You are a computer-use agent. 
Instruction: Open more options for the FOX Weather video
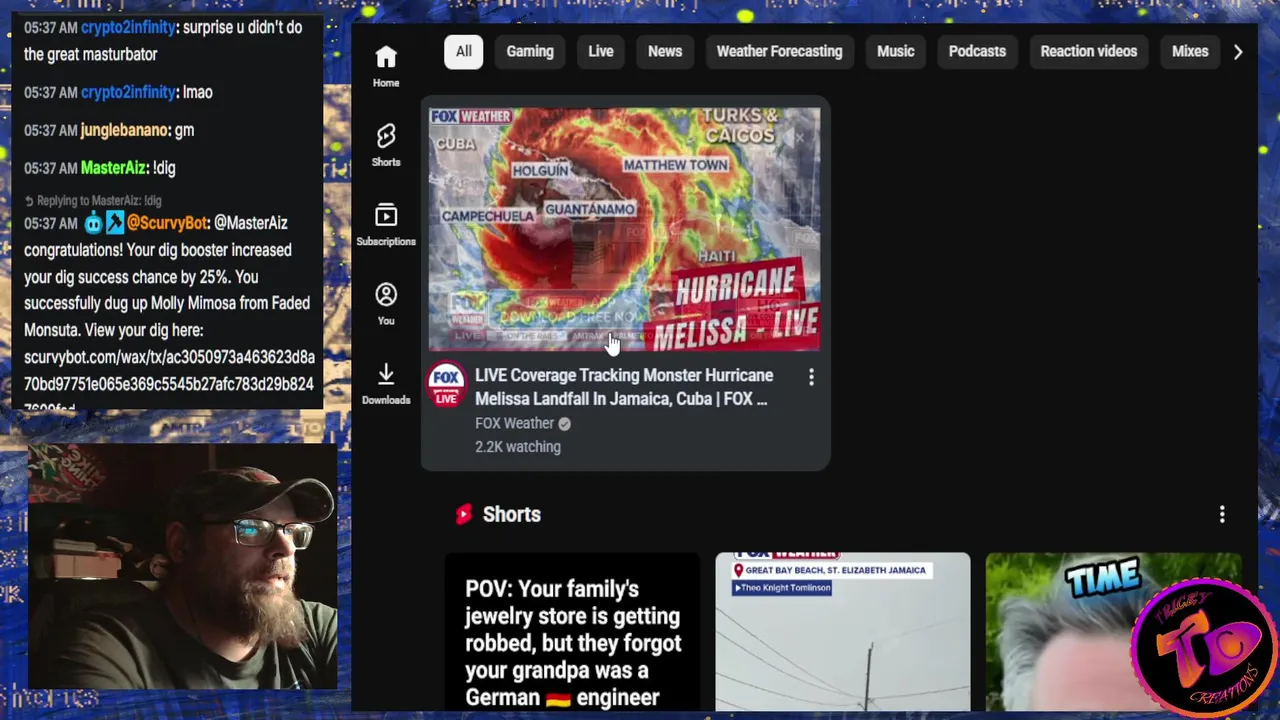[x=811, y=377]
